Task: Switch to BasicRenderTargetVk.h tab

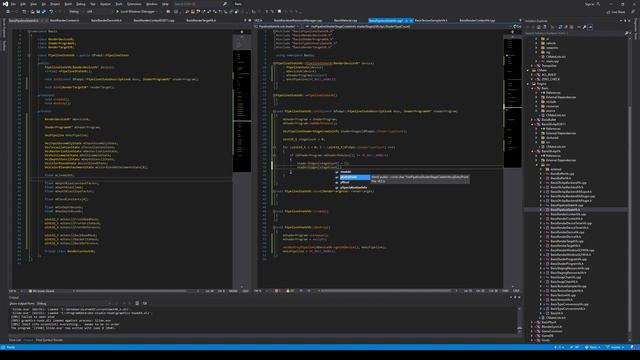Action: pos(201,20)
